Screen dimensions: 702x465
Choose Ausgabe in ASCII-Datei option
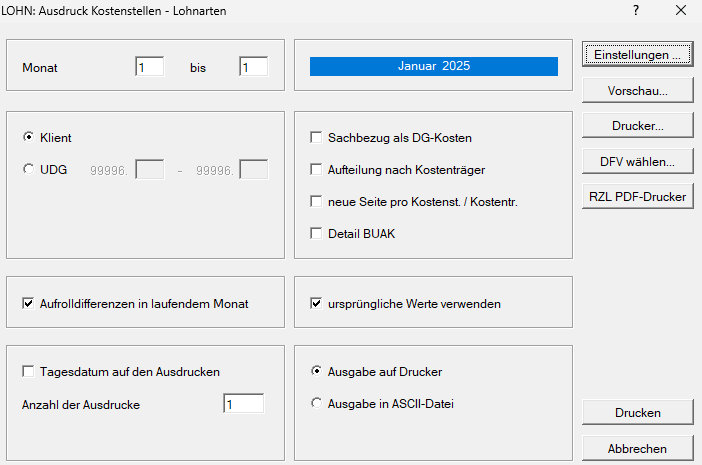(x=317, y=403)
